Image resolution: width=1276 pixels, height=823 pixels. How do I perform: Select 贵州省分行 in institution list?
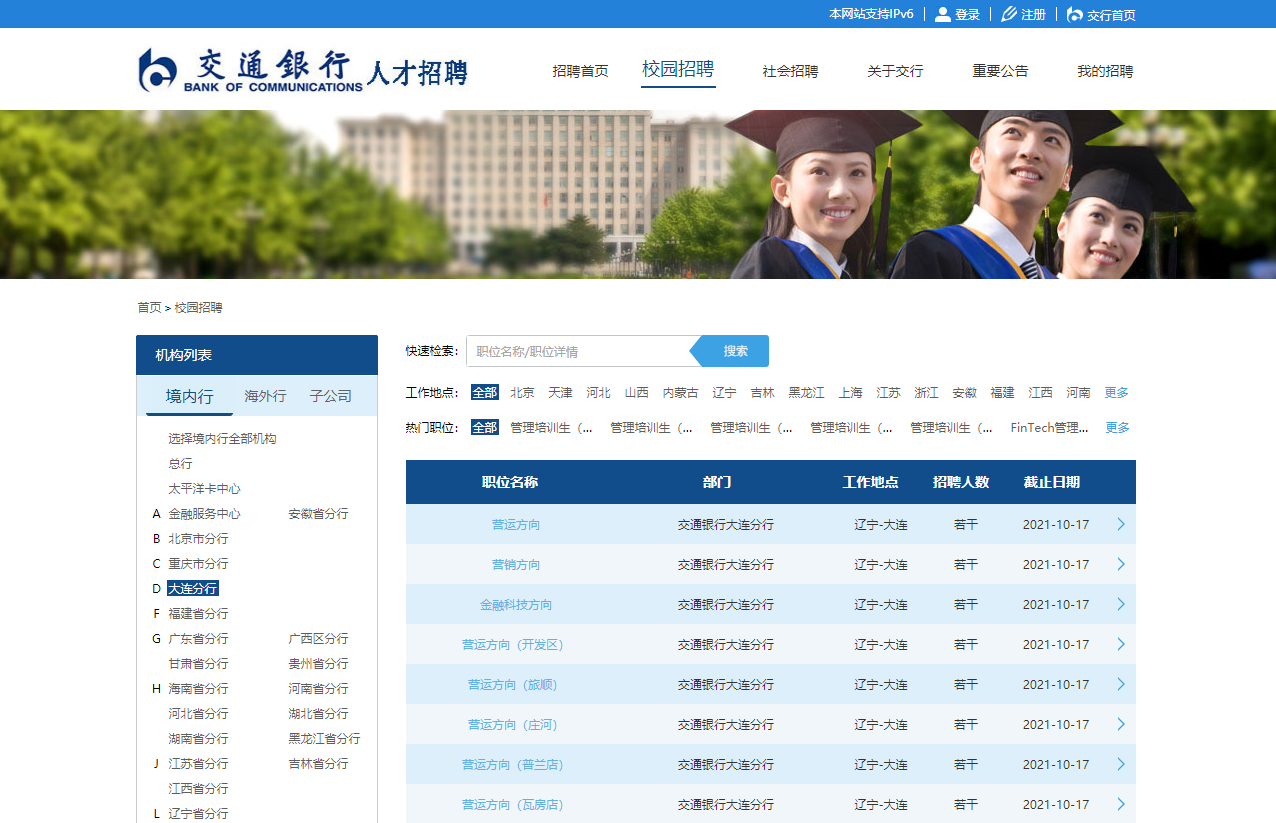[318, 664]
